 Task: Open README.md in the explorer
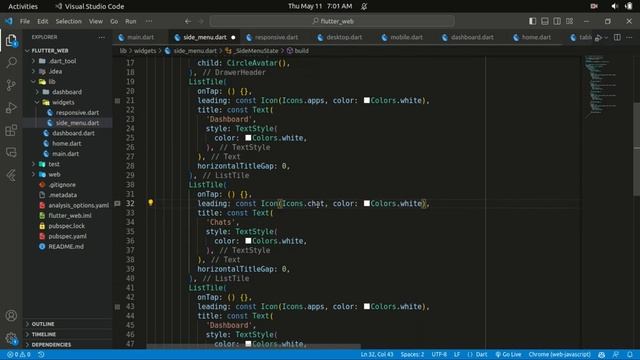pyautogui.click(x=67, y=247)
